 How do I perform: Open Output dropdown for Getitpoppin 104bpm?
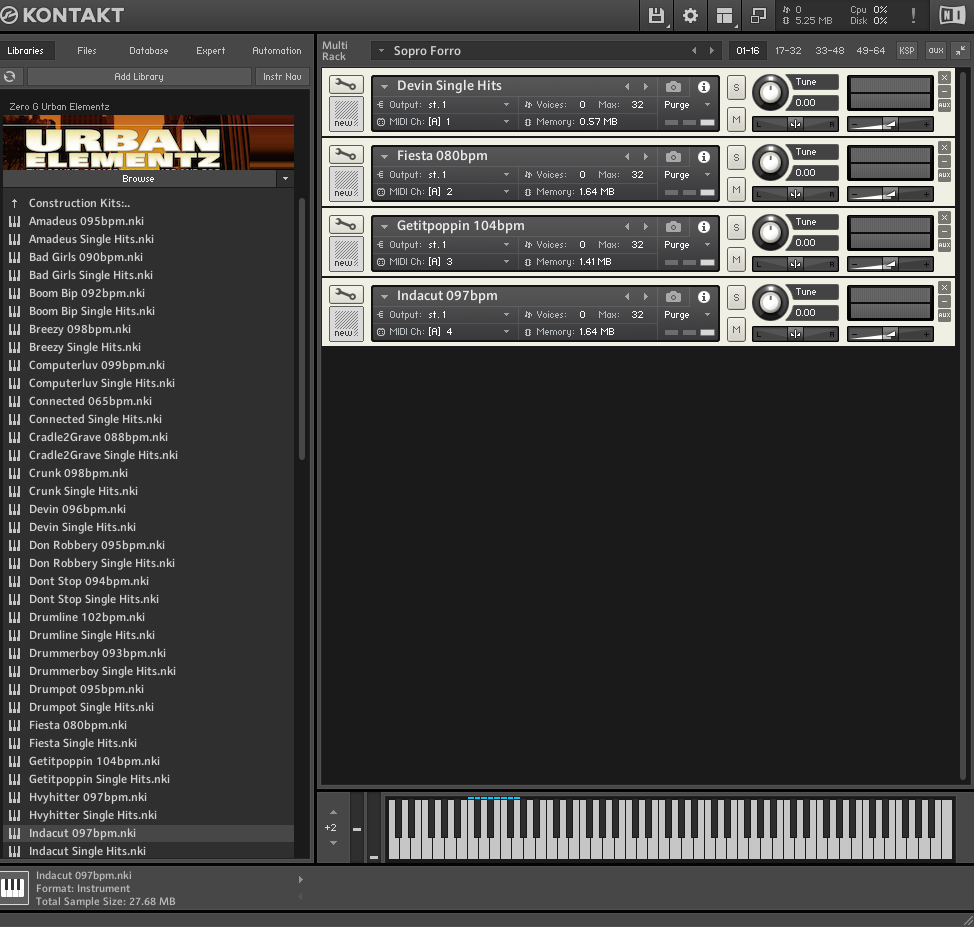tap(506, 245)
